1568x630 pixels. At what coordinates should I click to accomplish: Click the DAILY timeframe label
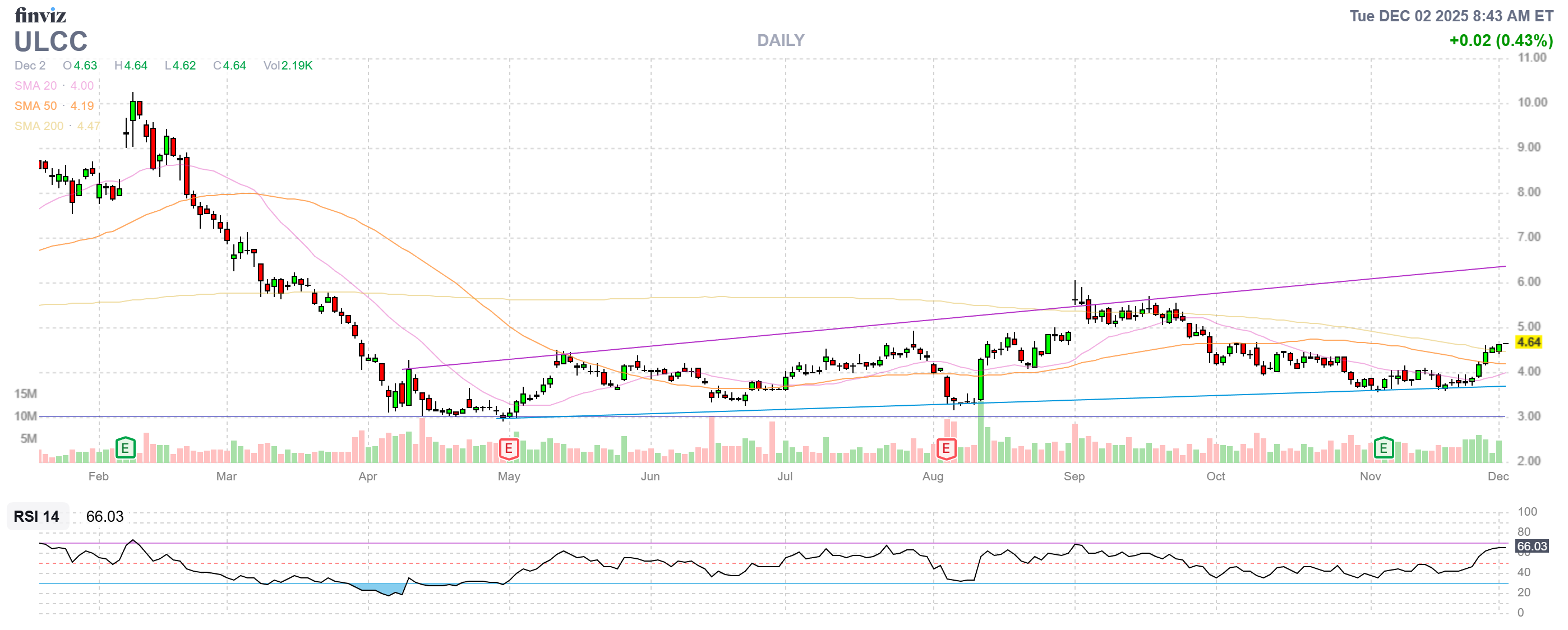coord(780,40)
